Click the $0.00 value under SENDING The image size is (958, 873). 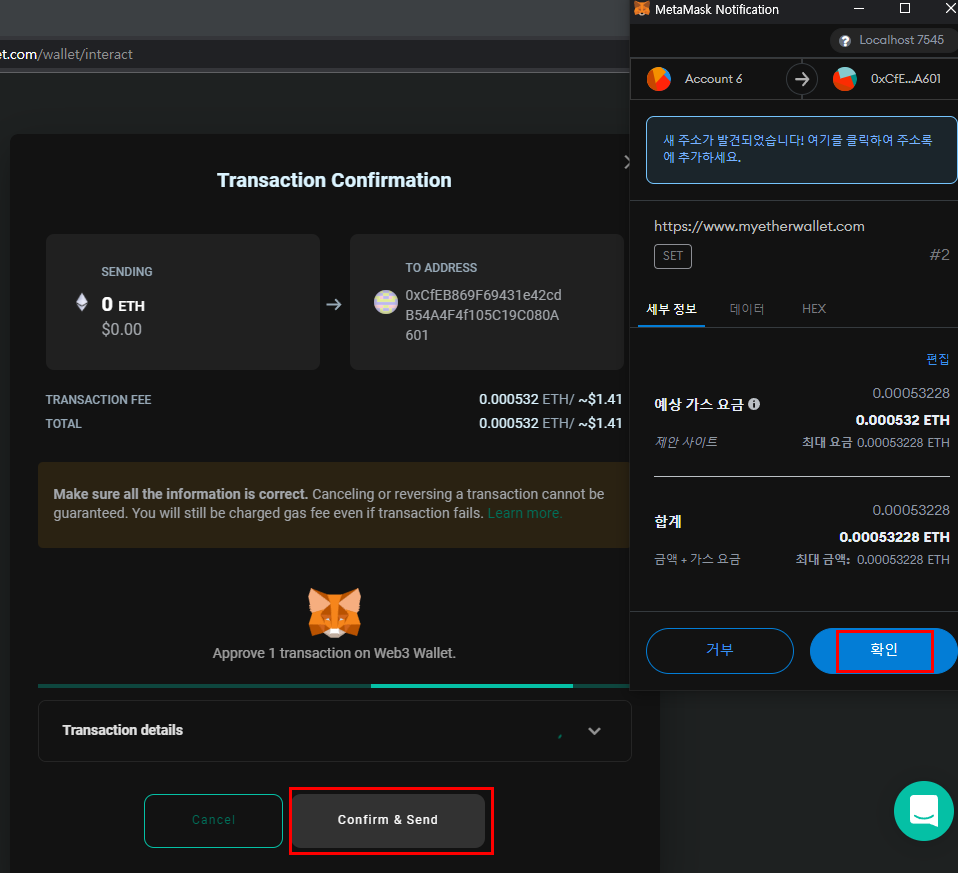click(x=122, y=329)
